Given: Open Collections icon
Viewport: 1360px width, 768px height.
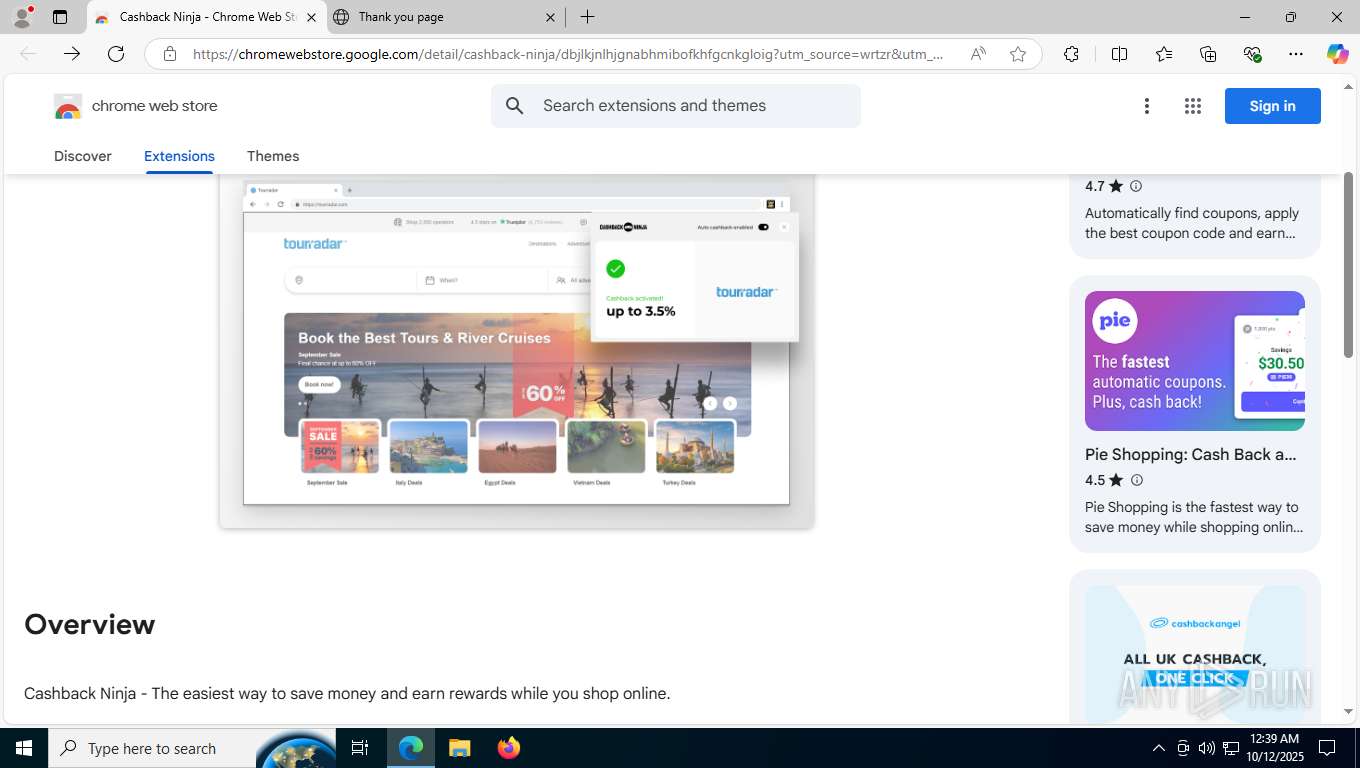Looking at the screenshot, I should (1208, 54).
